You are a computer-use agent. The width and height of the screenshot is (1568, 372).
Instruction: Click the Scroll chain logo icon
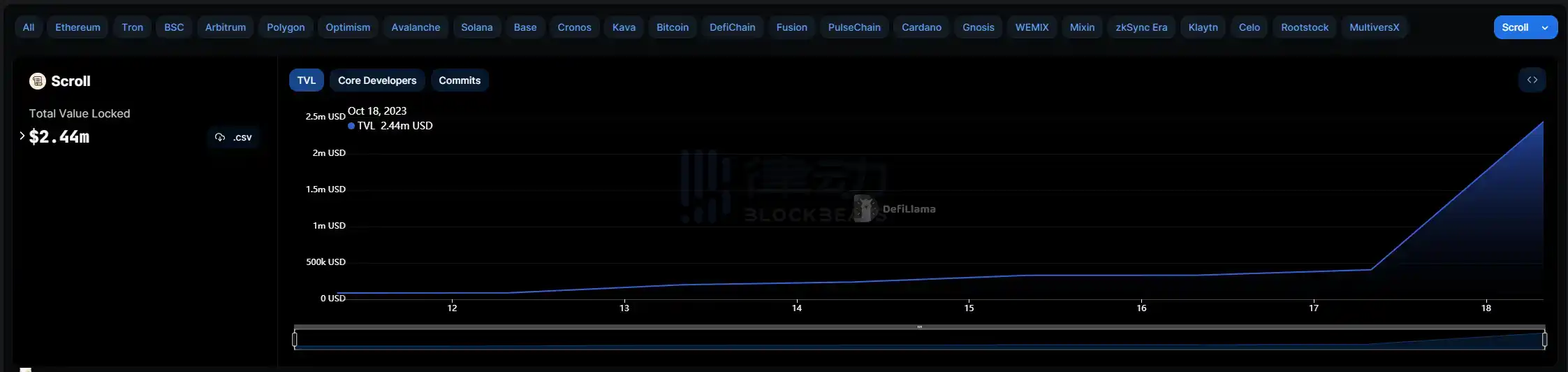(37, 81)
